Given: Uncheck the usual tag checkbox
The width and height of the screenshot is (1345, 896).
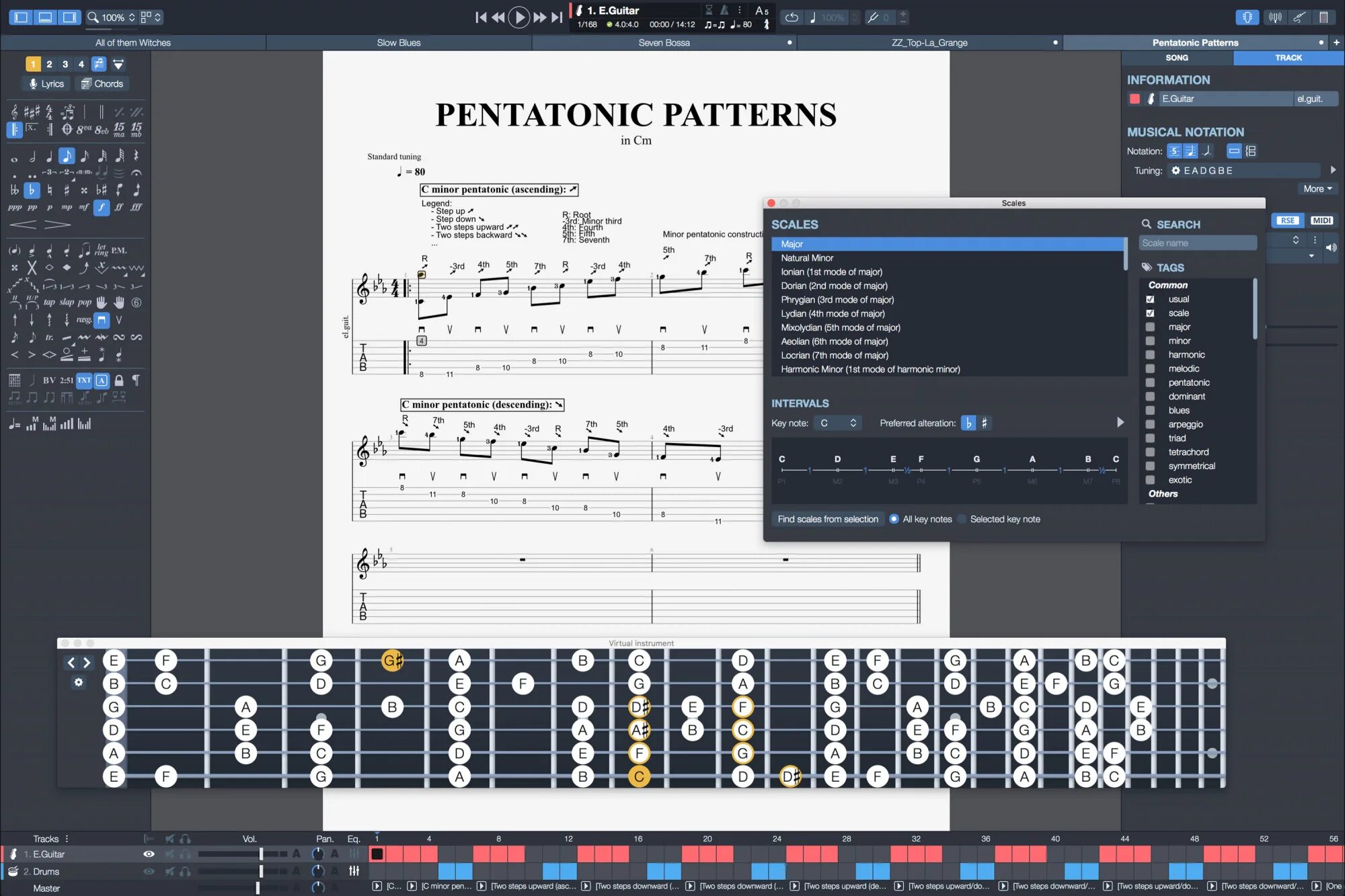Looking at the screenshot, I should (1150, 299).
